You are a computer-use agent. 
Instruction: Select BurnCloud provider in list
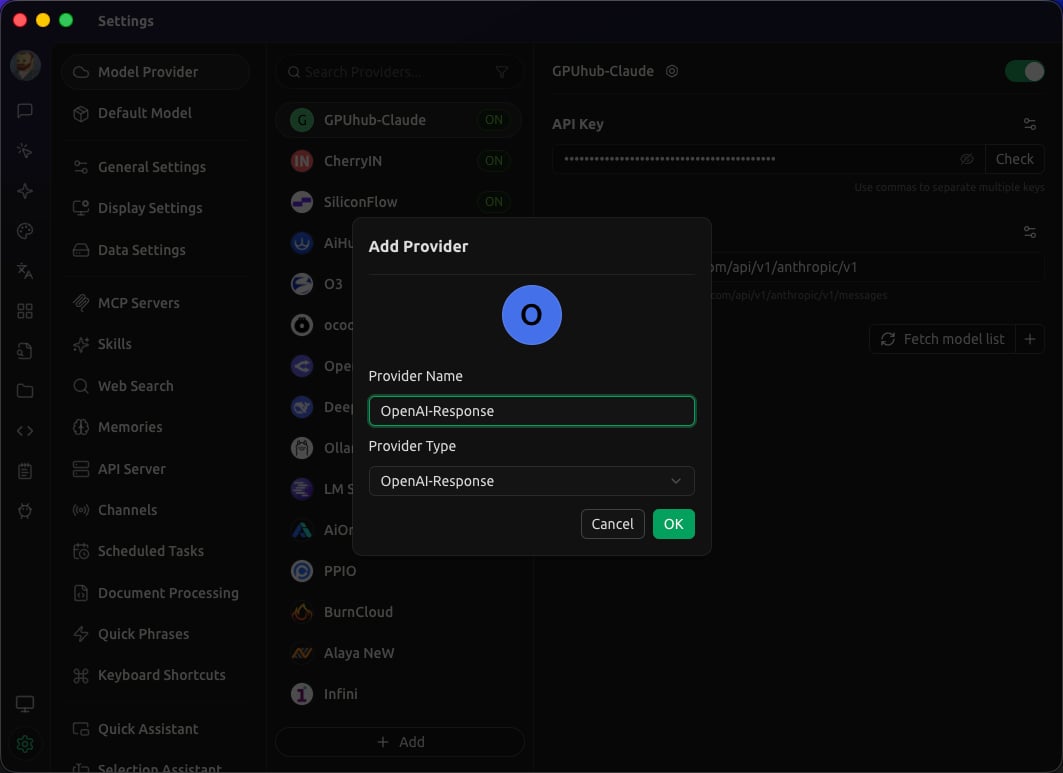[x=399, y=612]
